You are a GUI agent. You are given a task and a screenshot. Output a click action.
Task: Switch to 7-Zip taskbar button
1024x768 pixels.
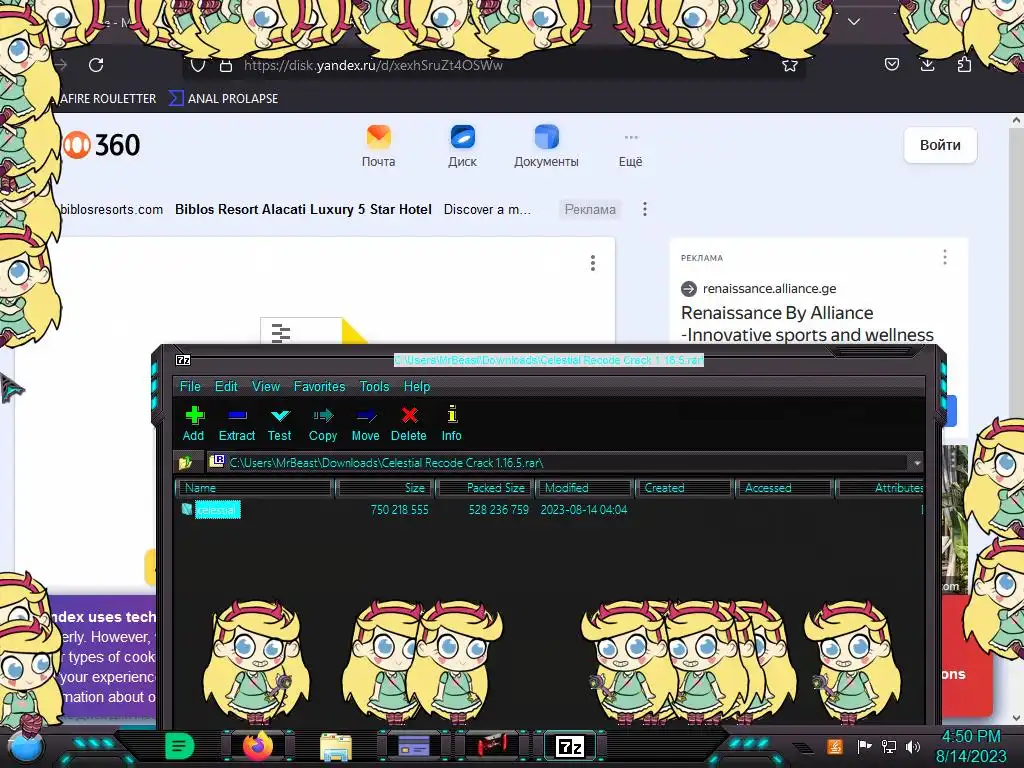click(x=569, y=746)
